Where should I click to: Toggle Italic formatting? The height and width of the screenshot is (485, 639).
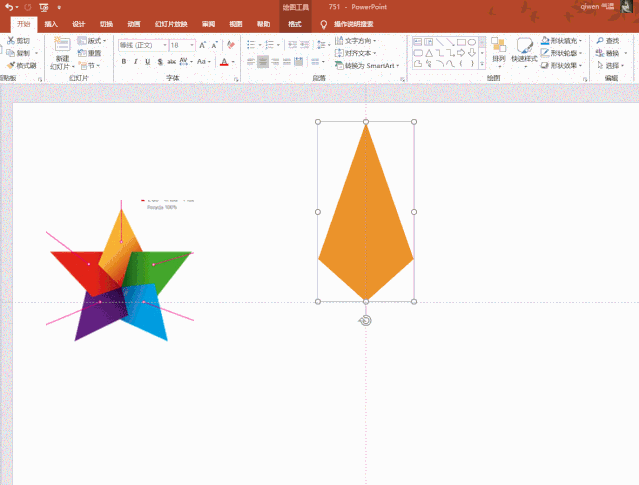(137, 62)
